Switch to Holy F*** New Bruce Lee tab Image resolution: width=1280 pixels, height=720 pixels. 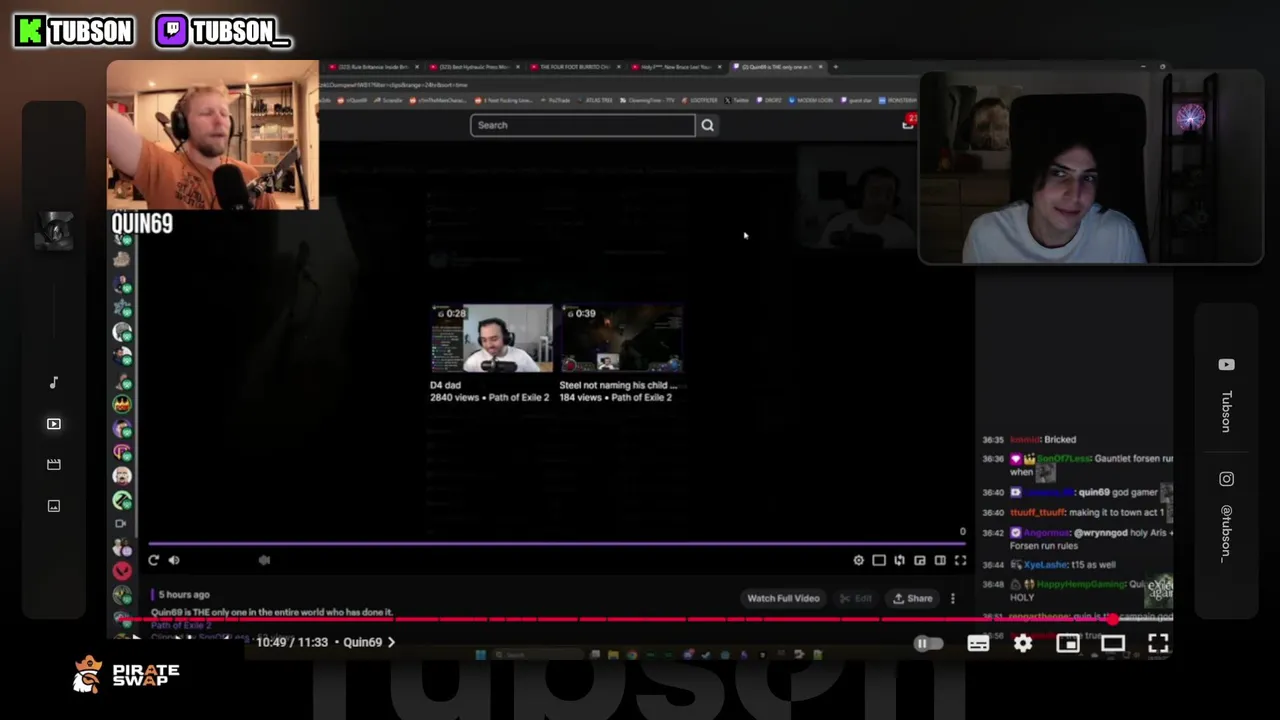(674, 67)
